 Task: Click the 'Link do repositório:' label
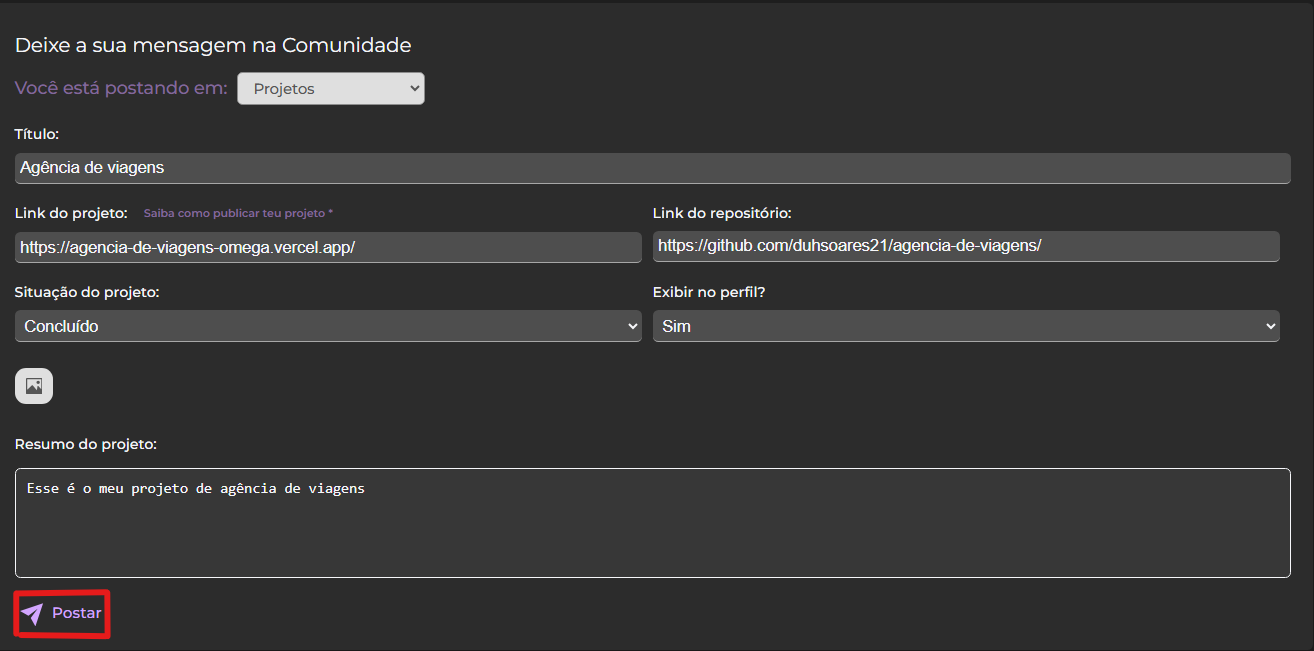coord(722,213)
